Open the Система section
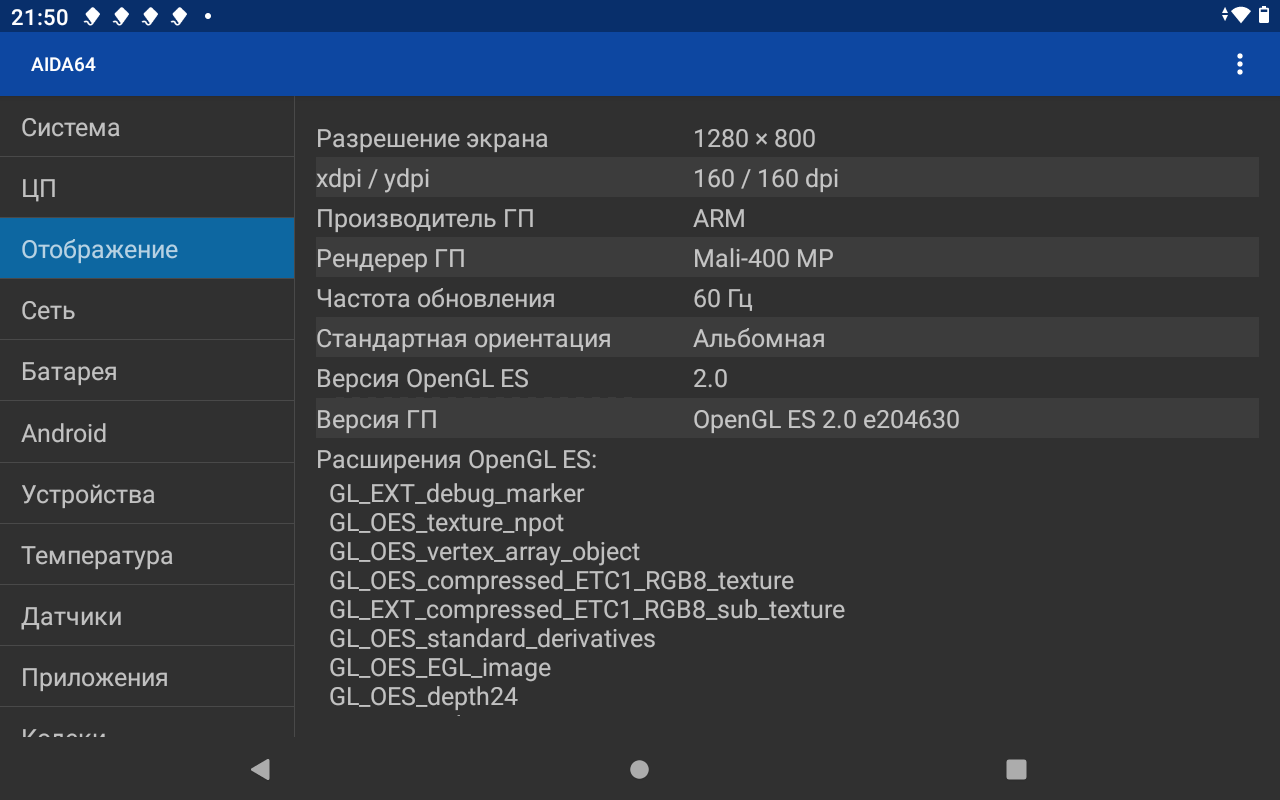This screenshot has height=800, width=1280. [147, 128]
